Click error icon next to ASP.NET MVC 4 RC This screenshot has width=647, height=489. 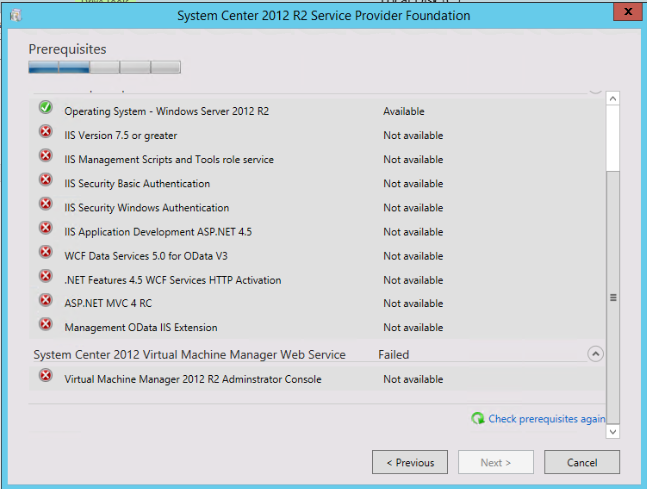click(x=45, y=300)
